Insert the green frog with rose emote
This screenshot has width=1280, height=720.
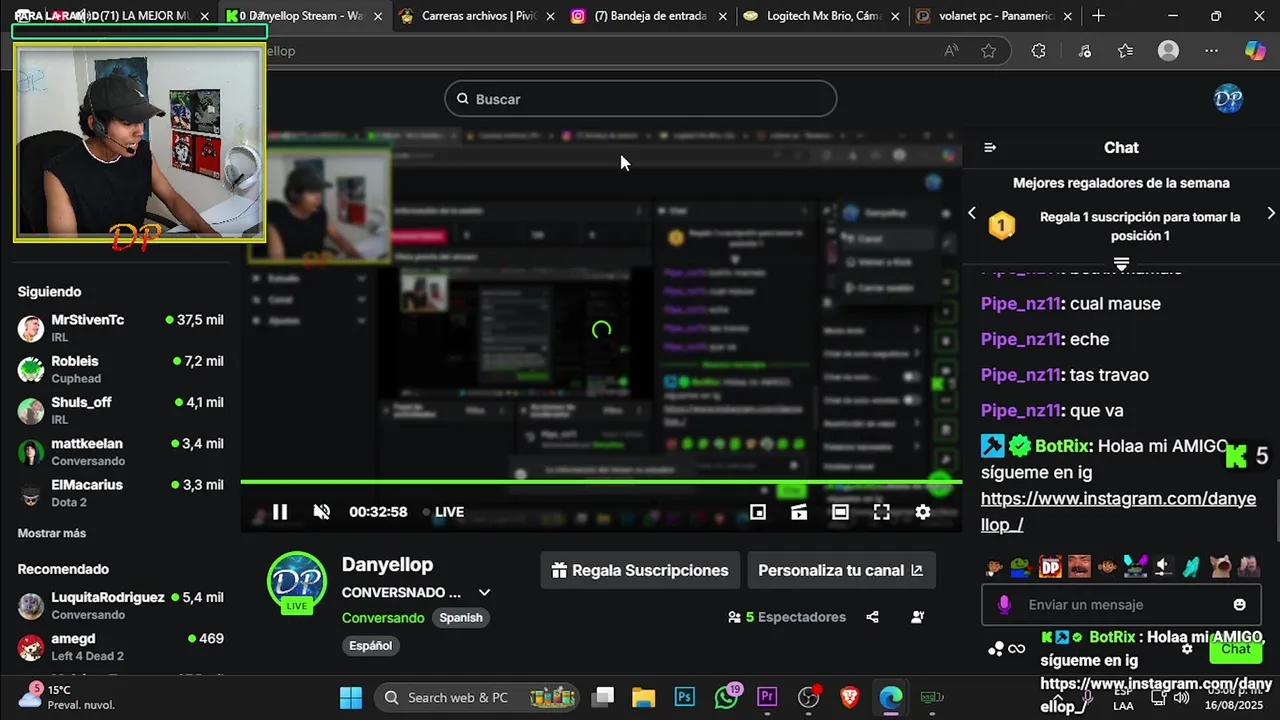tap(1021, 567)
